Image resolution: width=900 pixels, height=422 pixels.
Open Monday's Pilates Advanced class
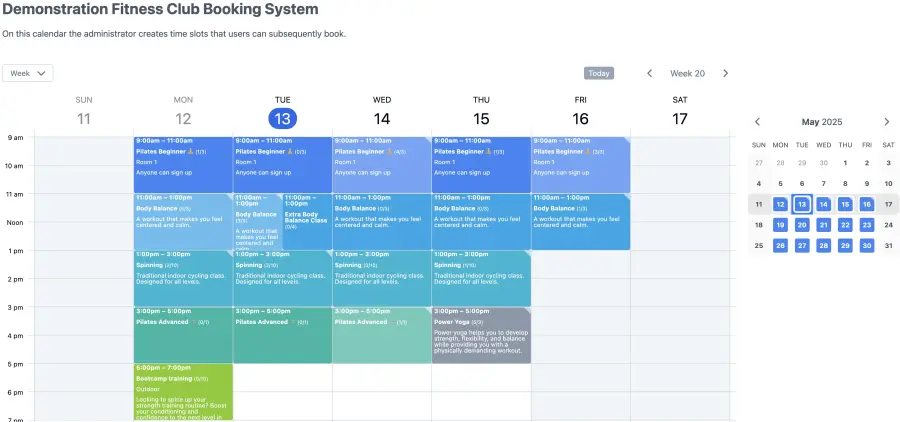click(x=183, y=335)
